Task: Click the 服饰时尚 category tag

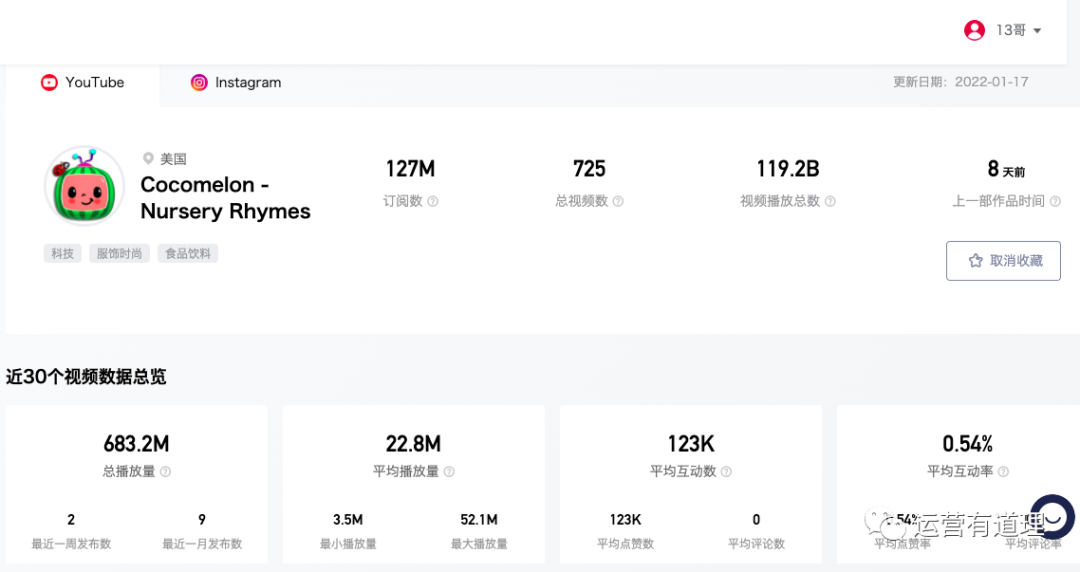Action: [119, 254]
